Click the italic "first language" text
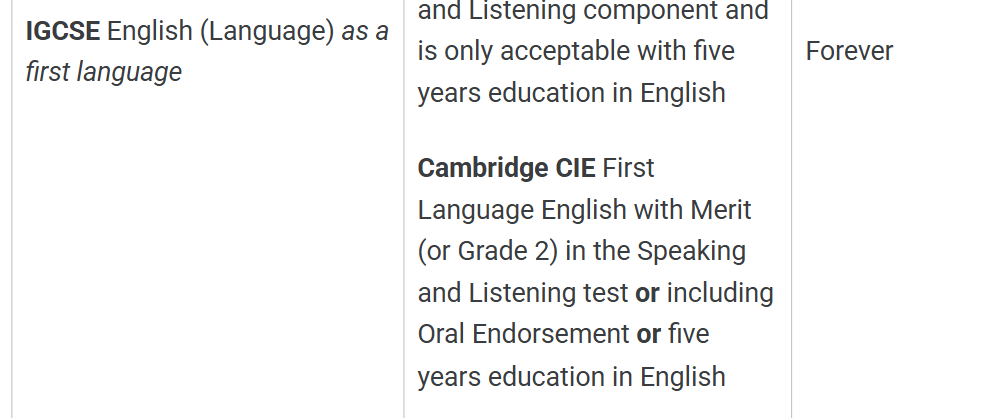 pyautogui.click(x=103, y=72)
